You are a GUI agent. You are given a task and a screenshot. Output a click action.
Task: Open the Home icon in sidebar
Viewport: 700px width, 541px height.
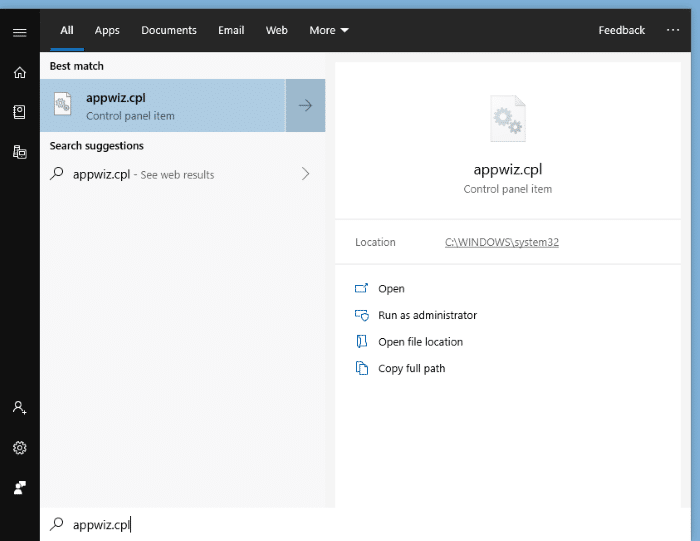click(x=20, y=72)
